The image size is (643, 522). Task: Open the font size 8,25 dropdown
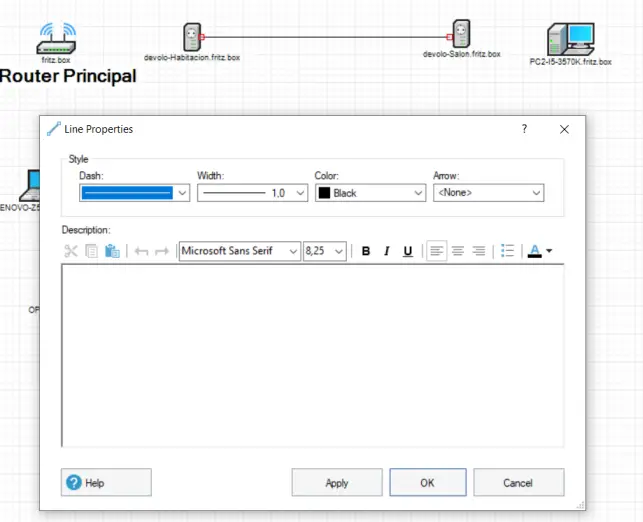point(324,251)
